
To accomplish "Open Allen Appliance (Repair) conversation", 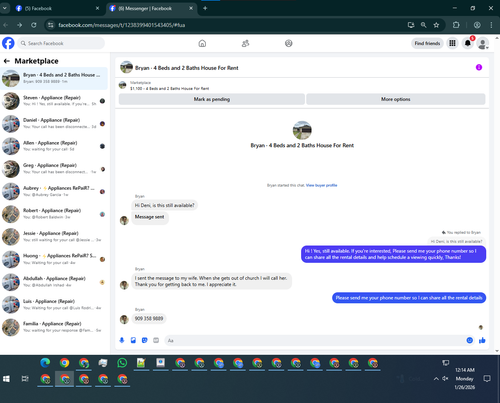I will pos(54,146).
